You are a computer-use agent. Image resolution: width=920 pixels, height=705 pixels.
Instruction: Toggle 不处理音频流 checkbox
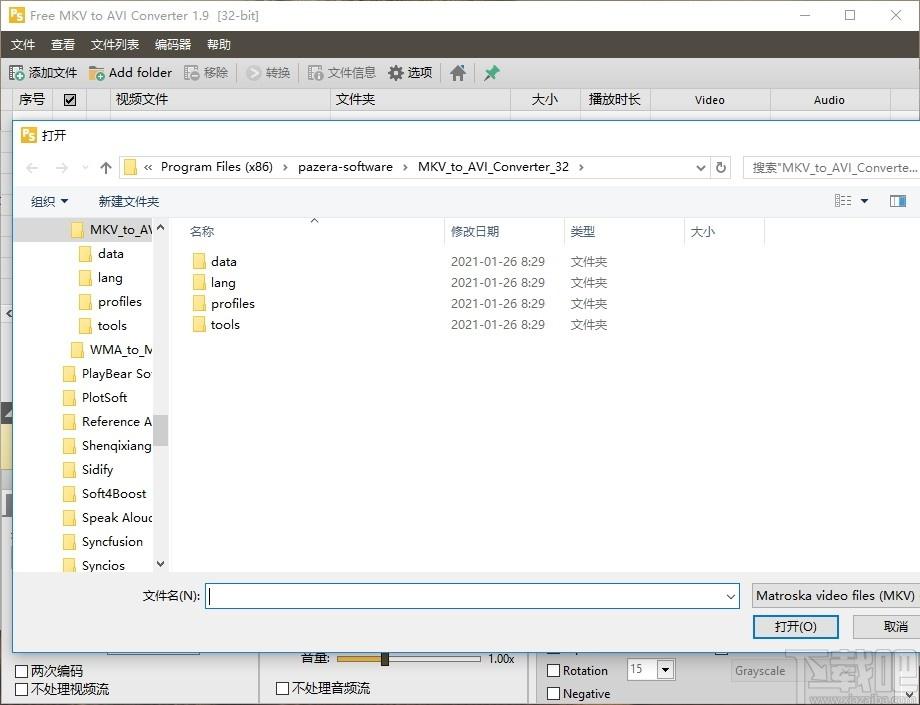[282, 688]
